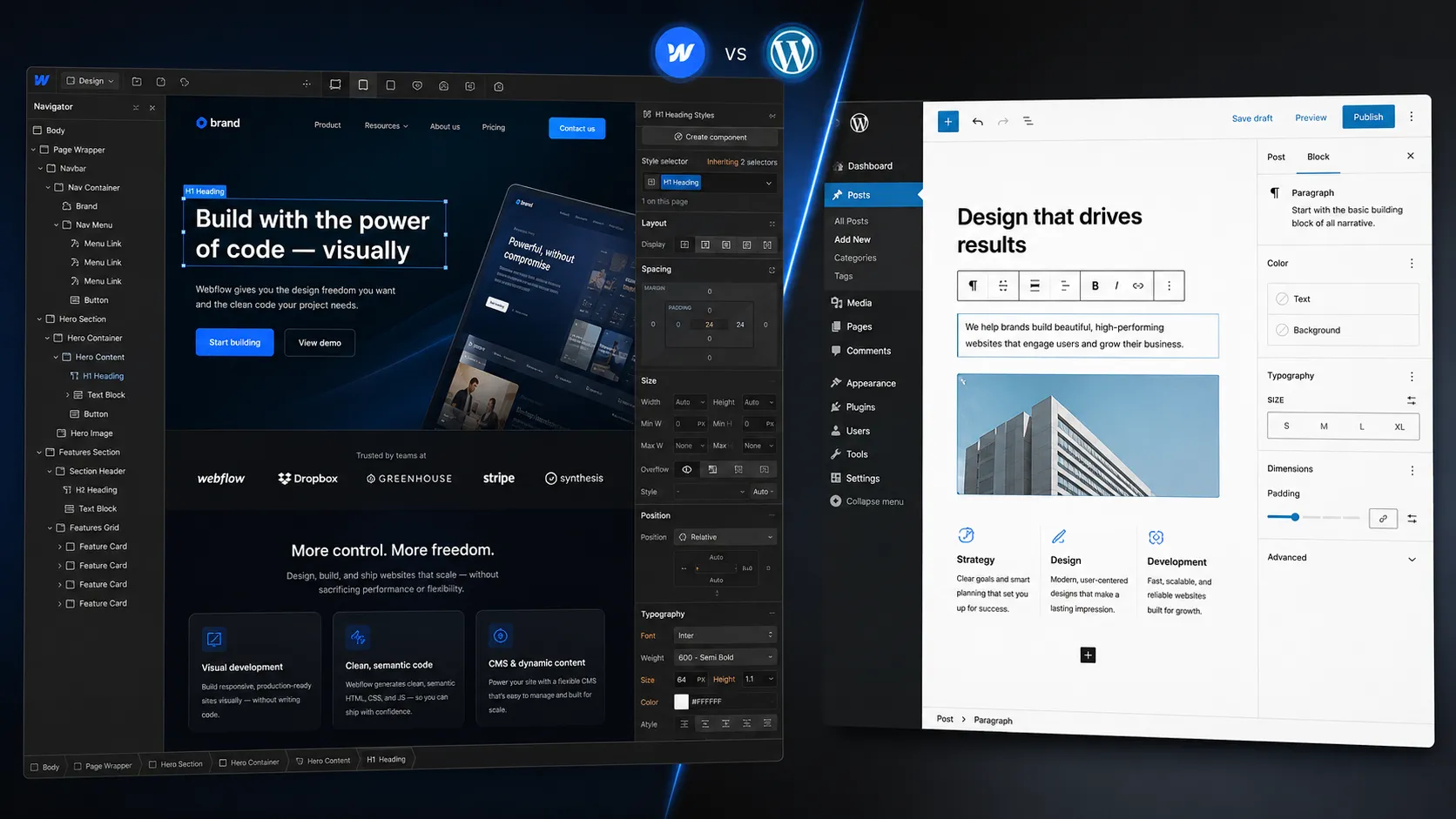Click the Webflow logo in Designer toolbar

click(x=42, y=80)
